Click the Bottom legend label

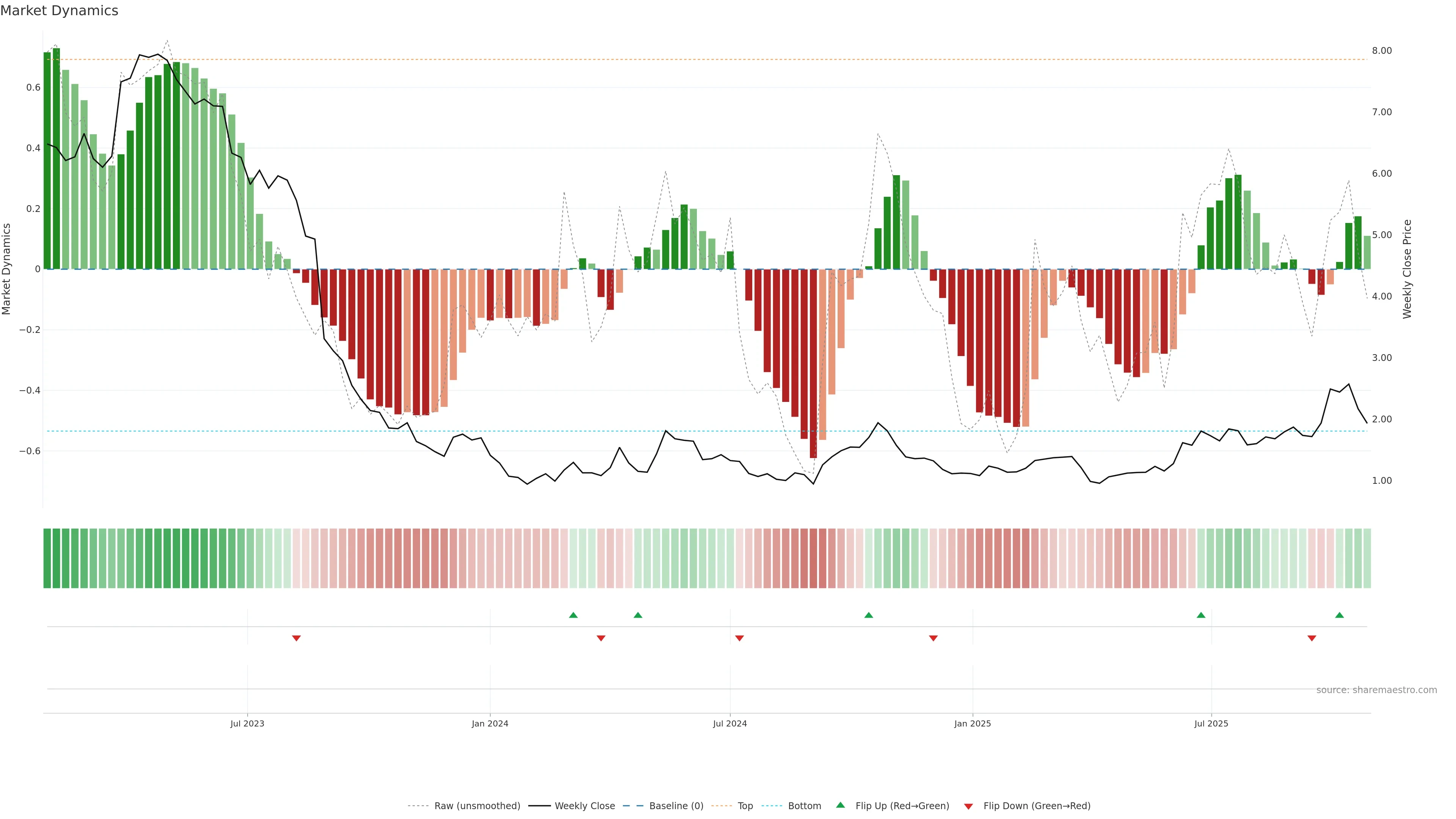(804, 806)
